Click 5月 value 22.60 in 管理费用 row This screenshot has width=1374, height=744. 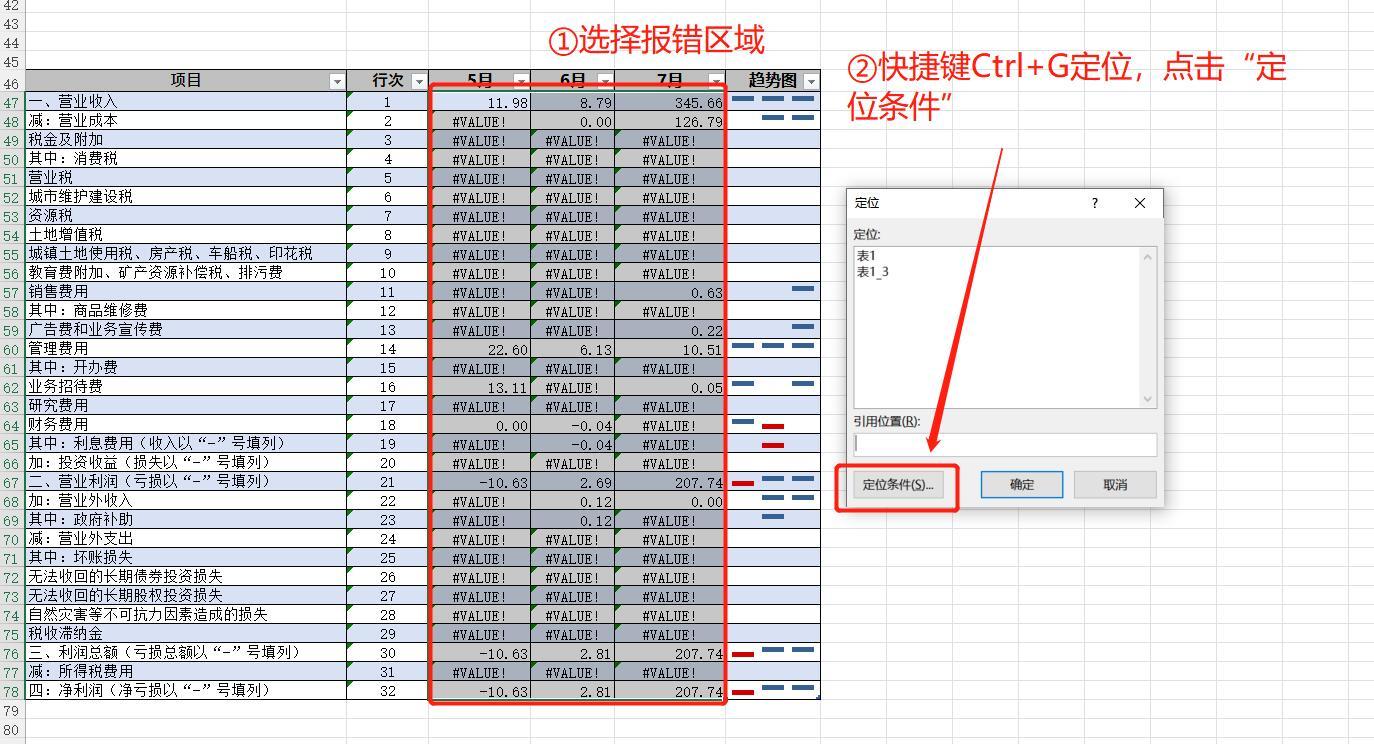(x=480, y=349)
